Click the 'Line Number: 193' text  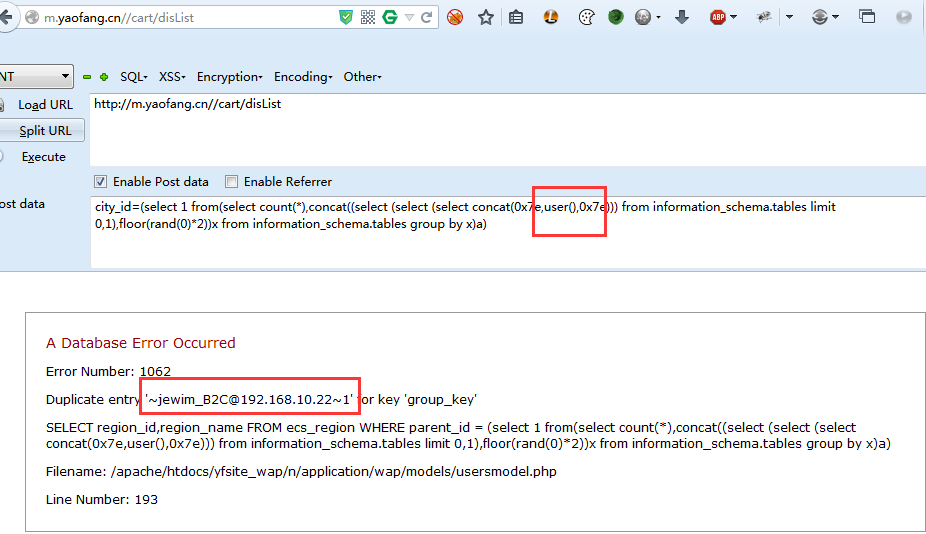102,500
